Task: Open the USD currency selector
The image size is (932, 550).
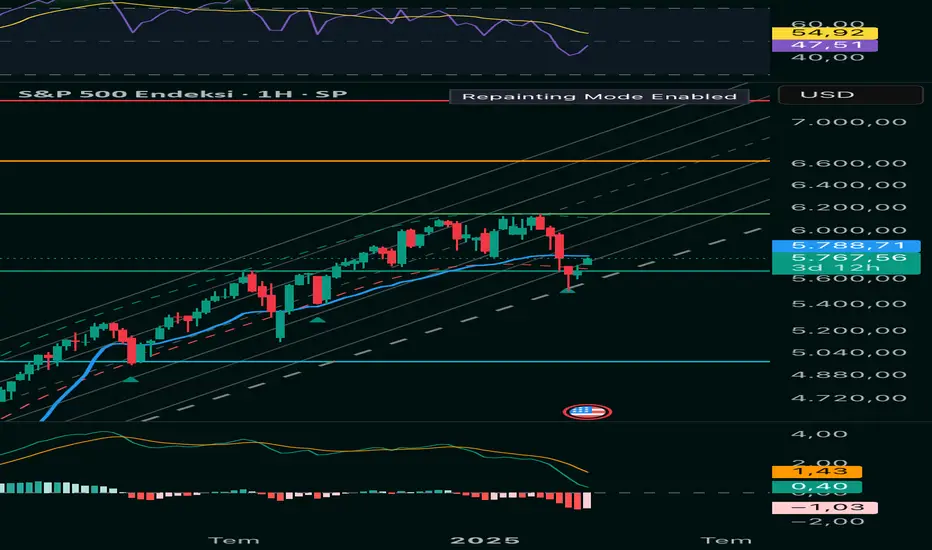Action: point(850,95)
